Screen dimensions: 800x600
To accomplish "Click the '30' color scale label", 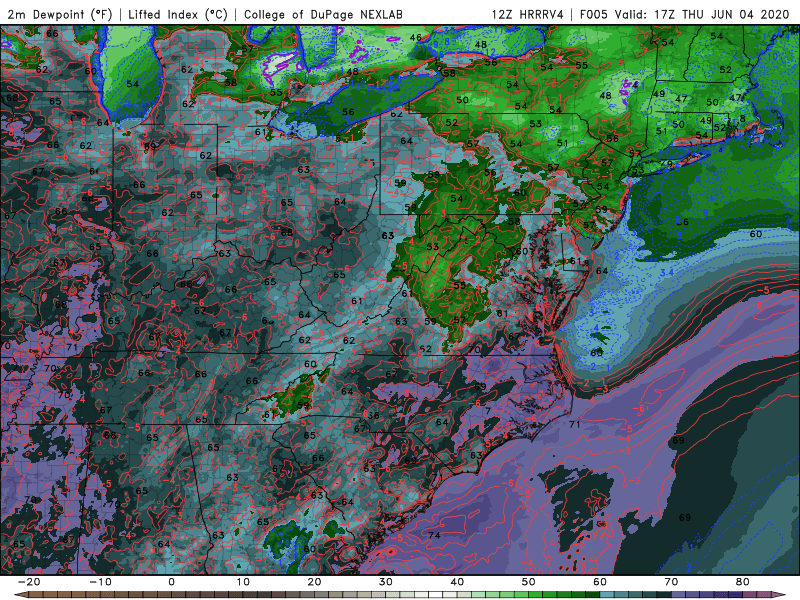I will (386, 582).
